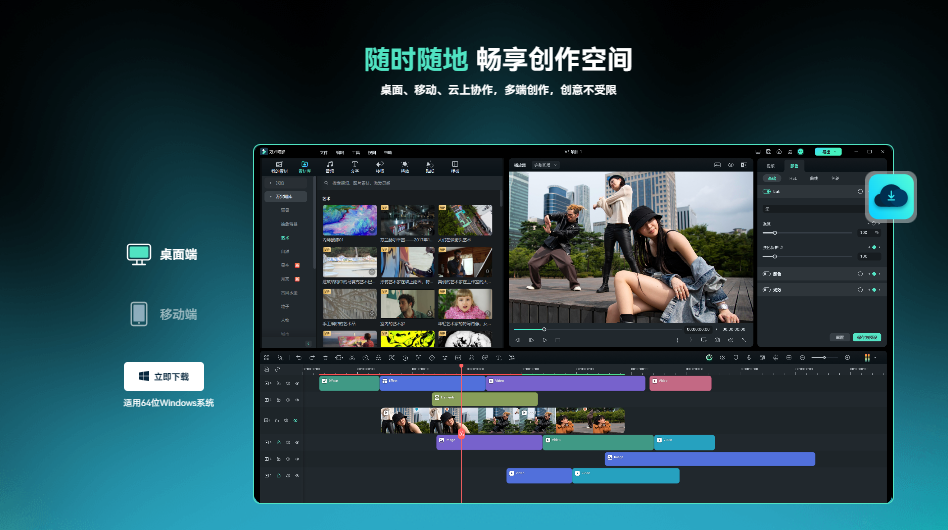Image resolution: width=948 pixels, height=530 pixels.
Task: Open the first My Media tab icon
Action: [x=279, y=166]
